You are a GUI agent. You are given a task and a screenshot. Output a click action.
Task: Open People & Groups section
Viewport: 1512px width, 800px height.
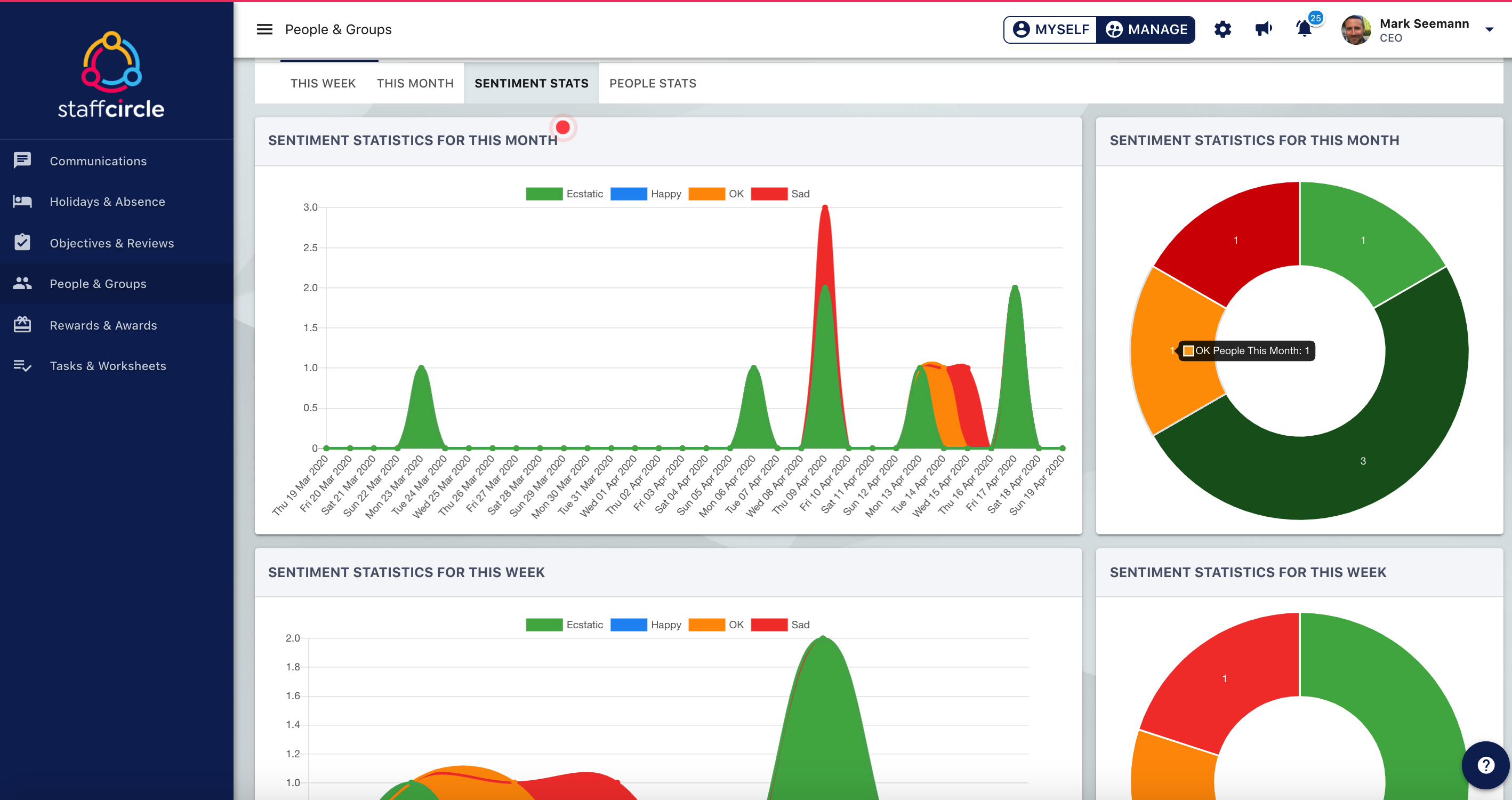coord(116,284)
